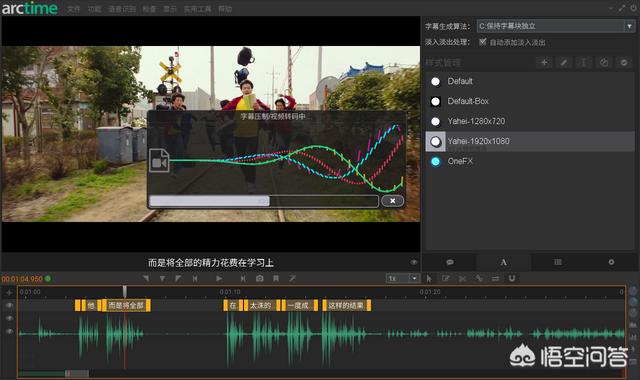The width and height of the screenshot is (640, 380).
Task: Click the playhead handle on the ruler
Action: (124, 291)
